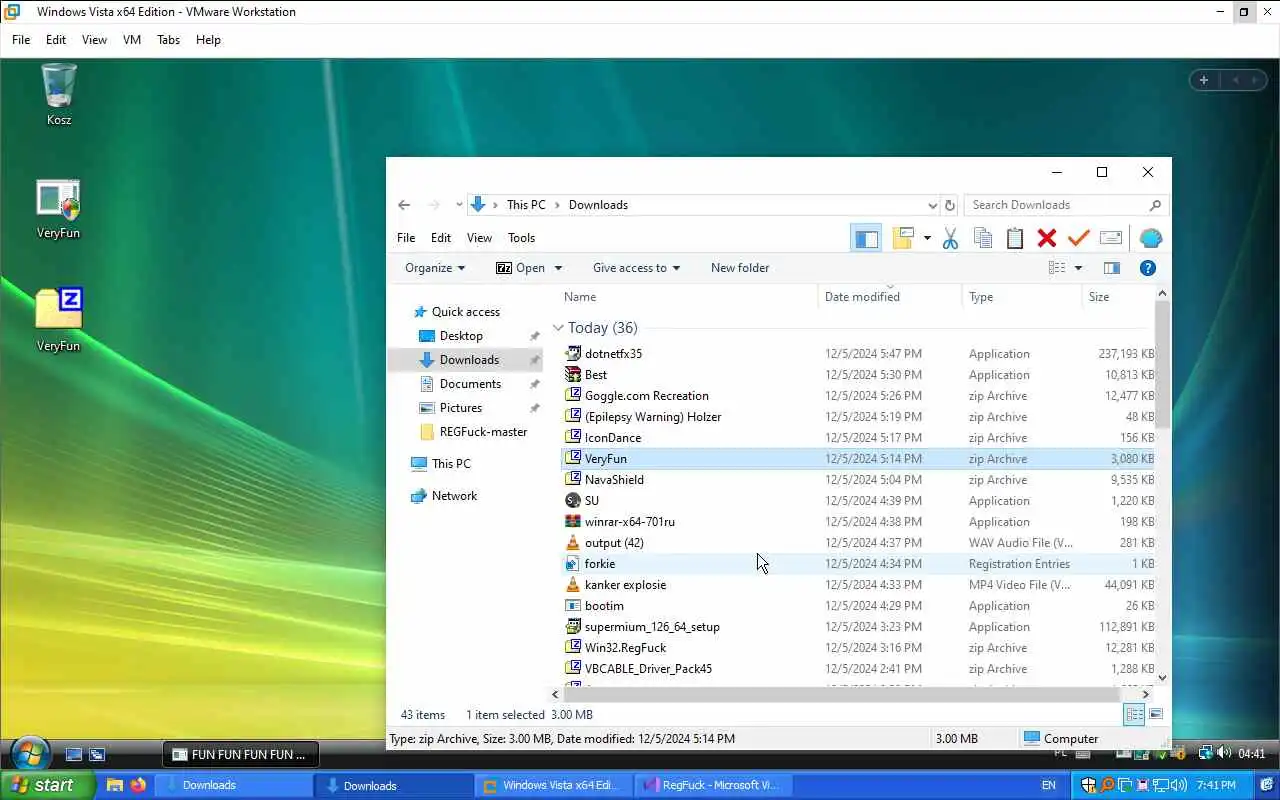This screenshot has width=1280, height=800.
Task: Open the 'Give access to' dropdown
Action: 636,268
